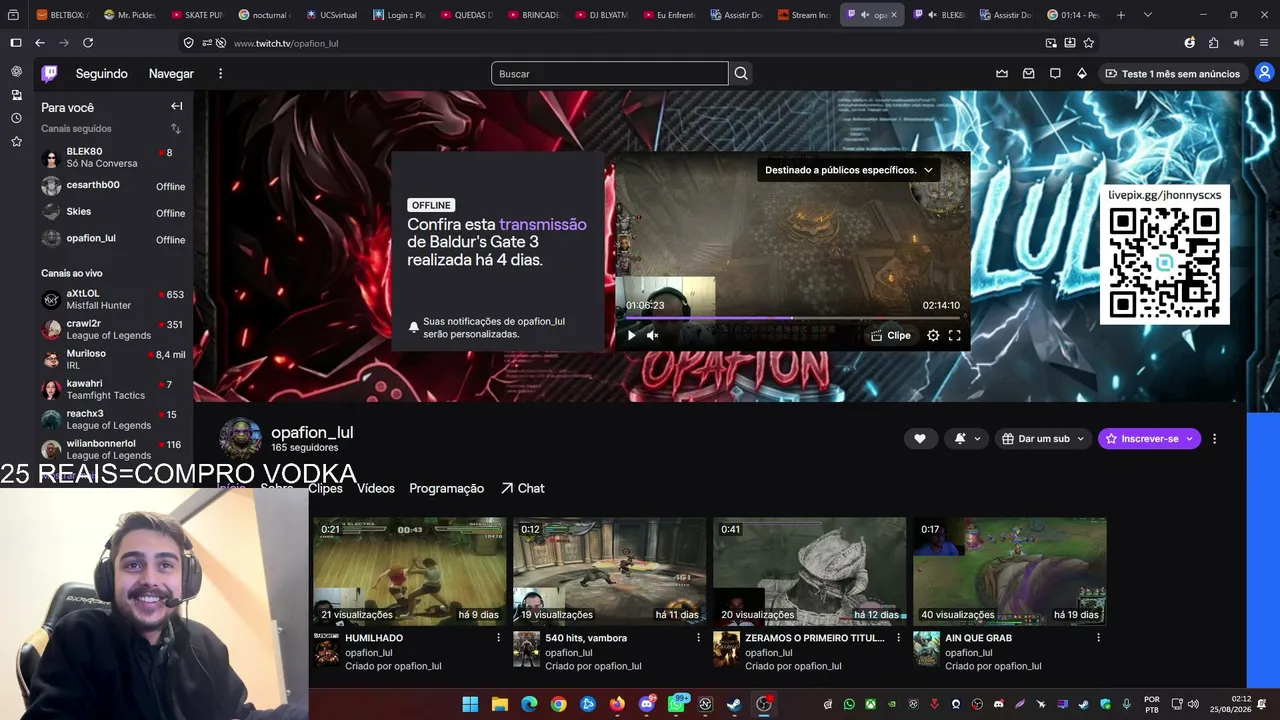Open aXtLOL live channel
1280x720 pixels.
(113, 300)
